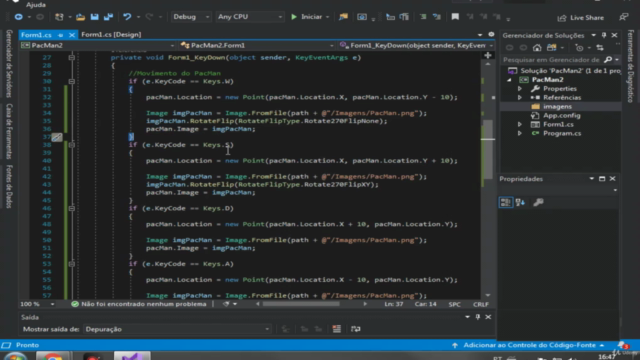Toggle pin on Form1.cs tab

tap(60, 35)
